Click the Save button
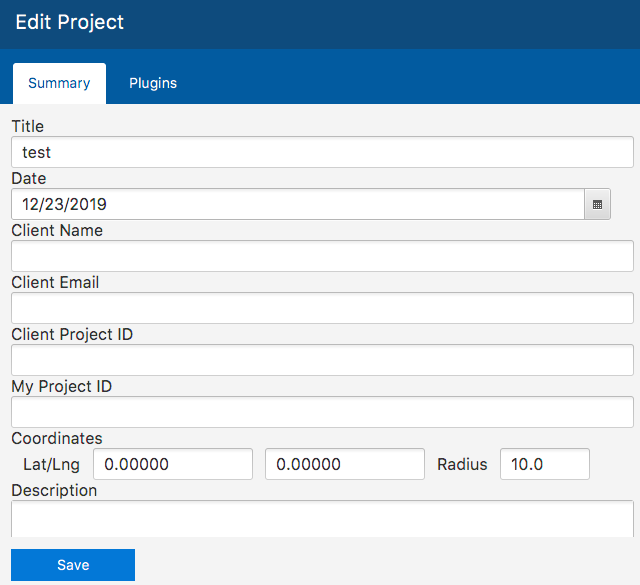The width and height of the screenshot is (640, 585). tap(73, 565)
